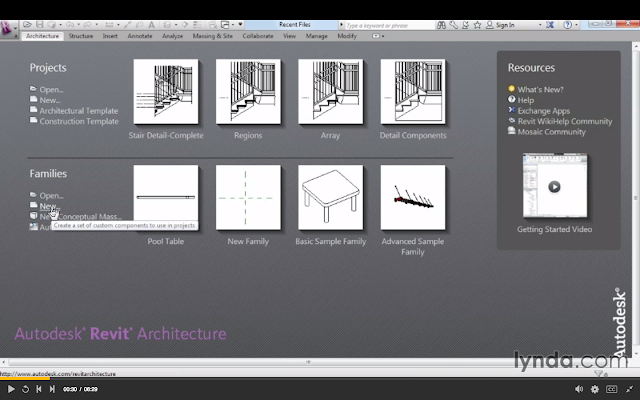Skip to previous video with the back icon
The image size is (640, 400).
39,389
